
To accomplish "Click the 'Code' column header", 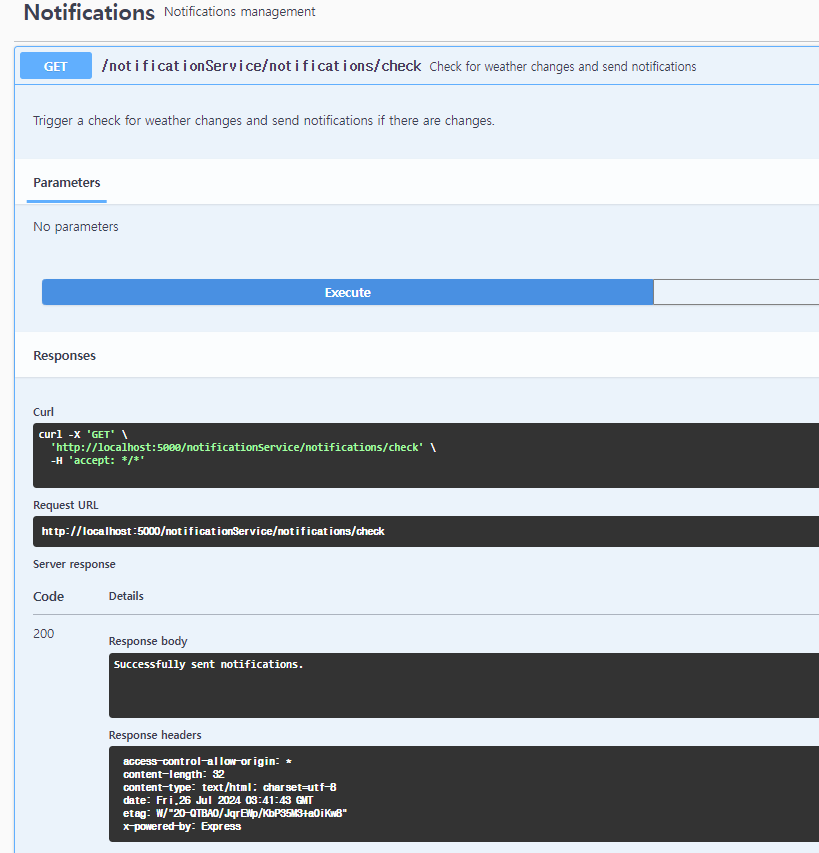I will pyautogui.click(x=48, y=597).
